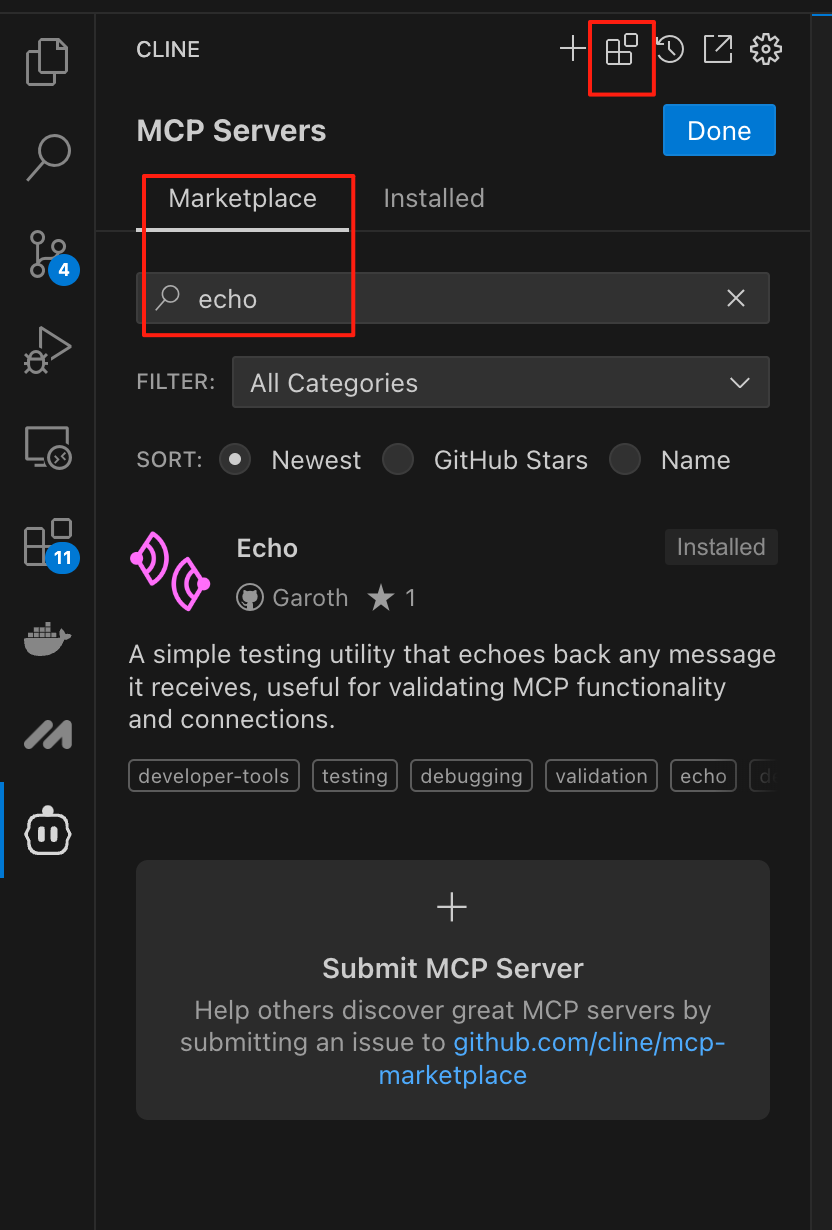Clear the echo search field
The height and width of the screenshot is (1230, 832).
pyautogui.click(x=736, y=298)
